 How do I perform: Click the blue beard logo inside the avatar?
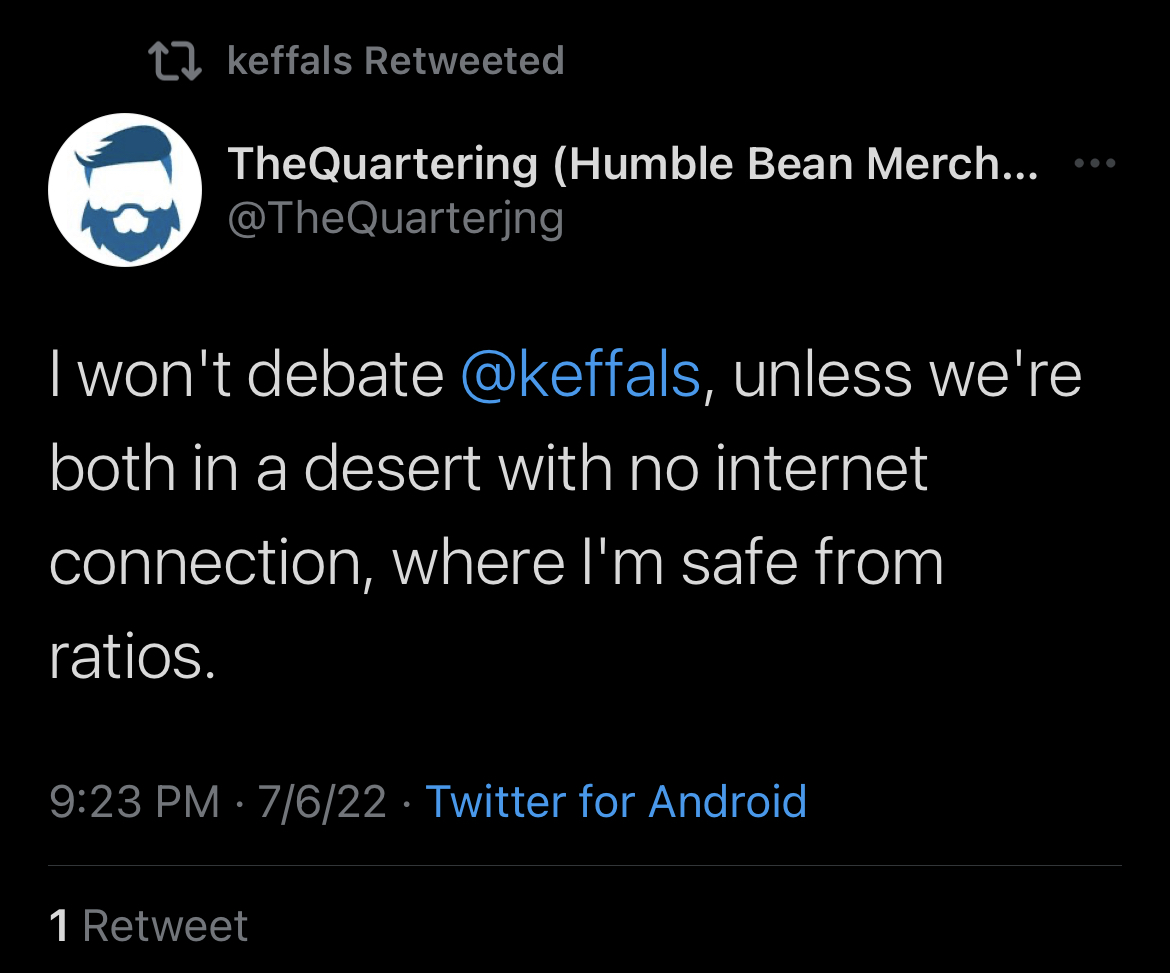(127, 194)
